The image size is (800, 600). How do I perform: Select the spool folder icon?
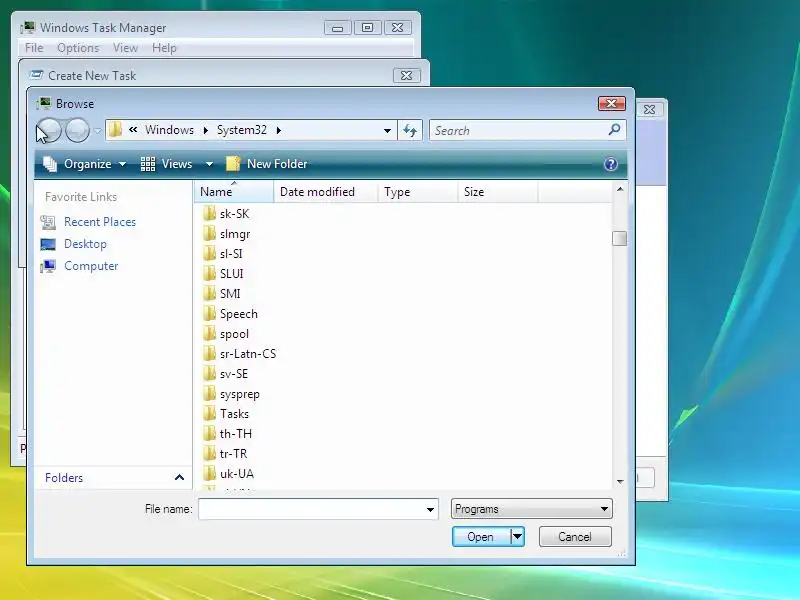tap(209, 334)
